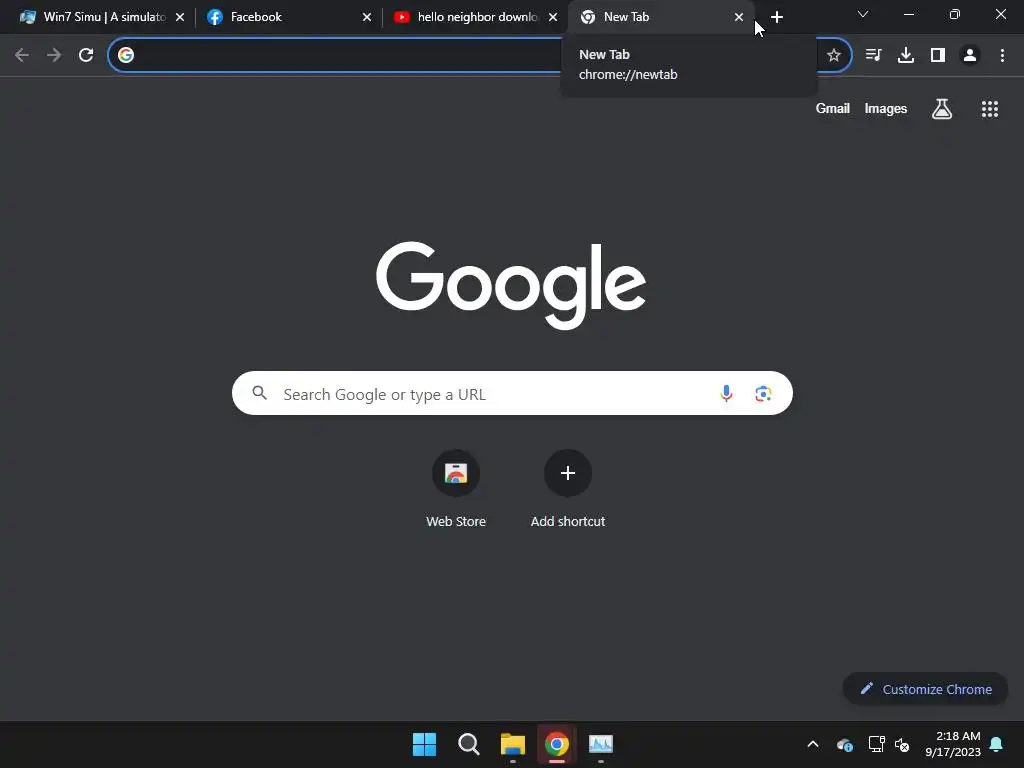Open Google Images link
Screen dimensions: 1024x768
tap(886, 108)
